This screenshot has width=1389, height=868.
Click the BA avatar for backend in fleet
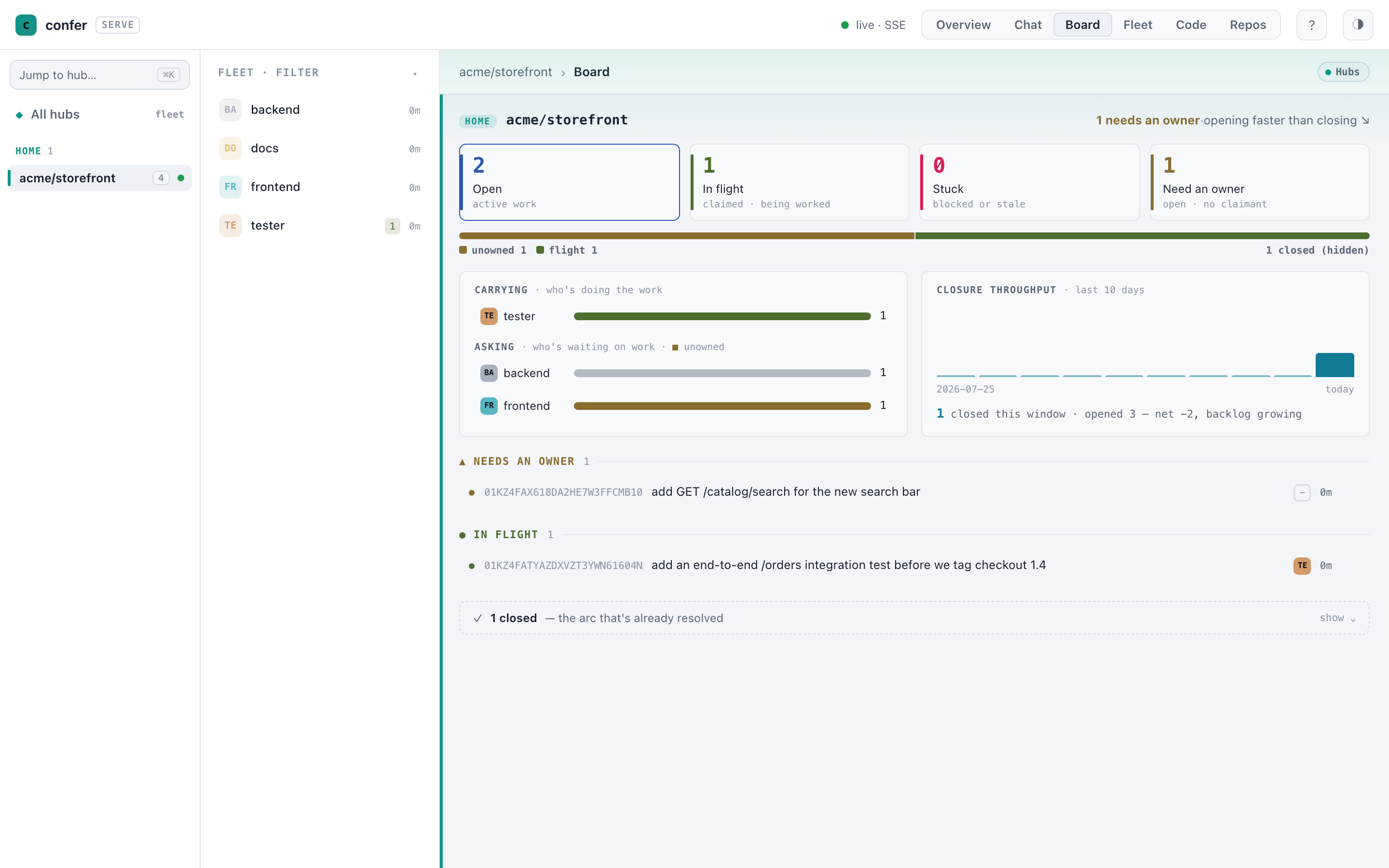coord(230,109)
